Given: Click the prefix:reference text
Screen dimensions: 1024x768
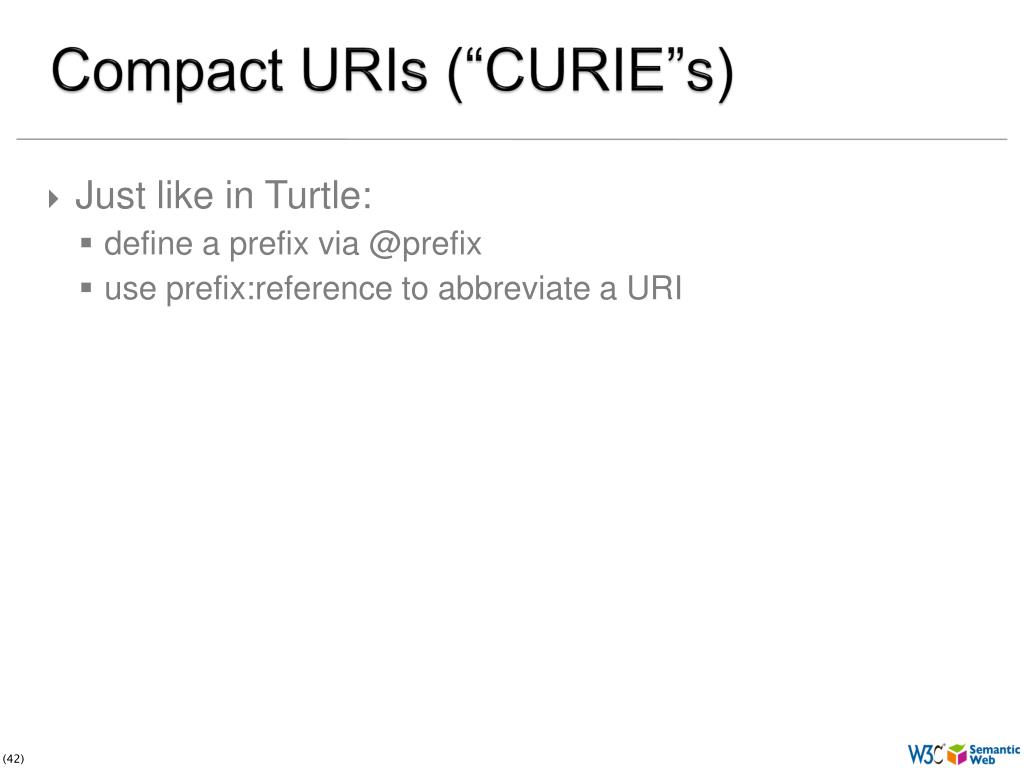Looking at the screenshot, I should [x=279, y=289].
